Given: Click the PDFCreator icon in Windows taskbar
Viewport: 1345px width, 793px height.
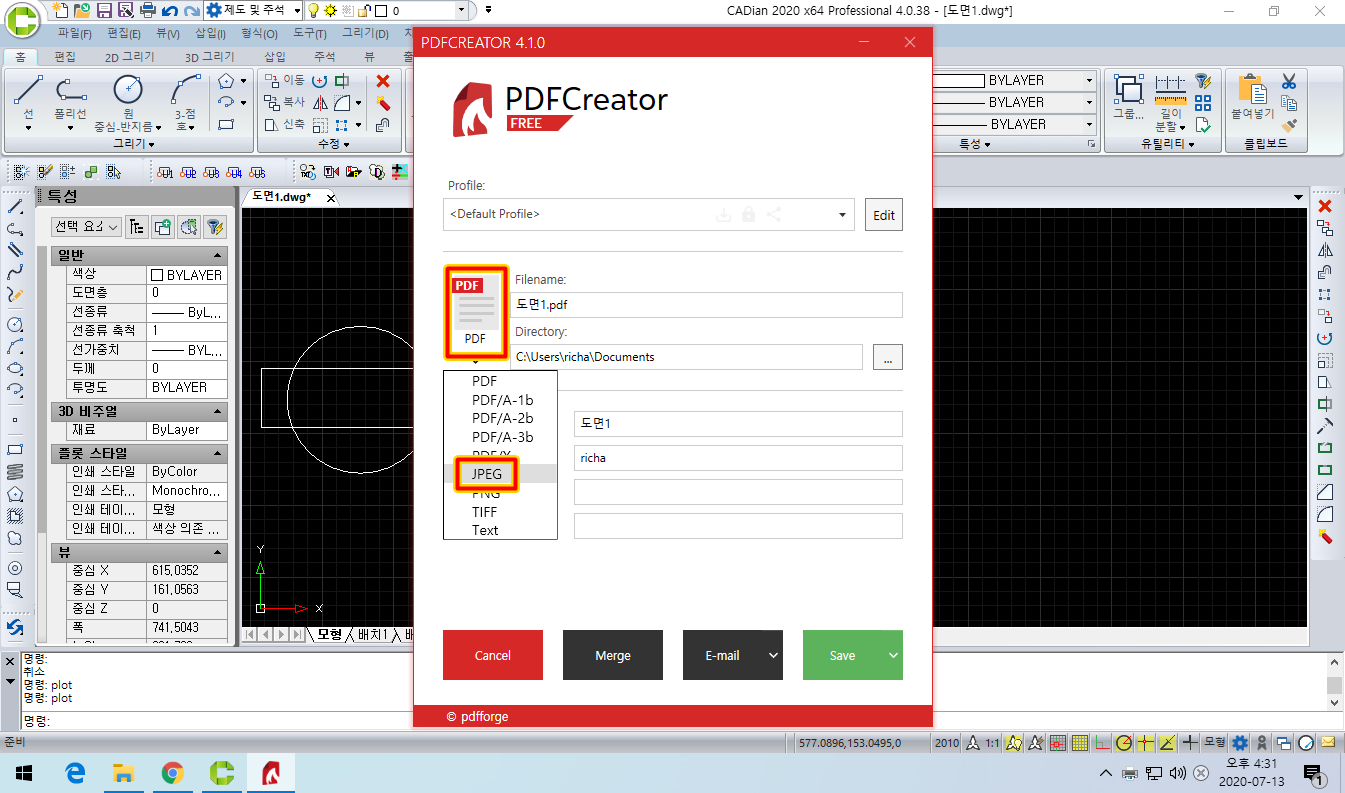Looking at the screenshot, I should [x=270, y=772].
